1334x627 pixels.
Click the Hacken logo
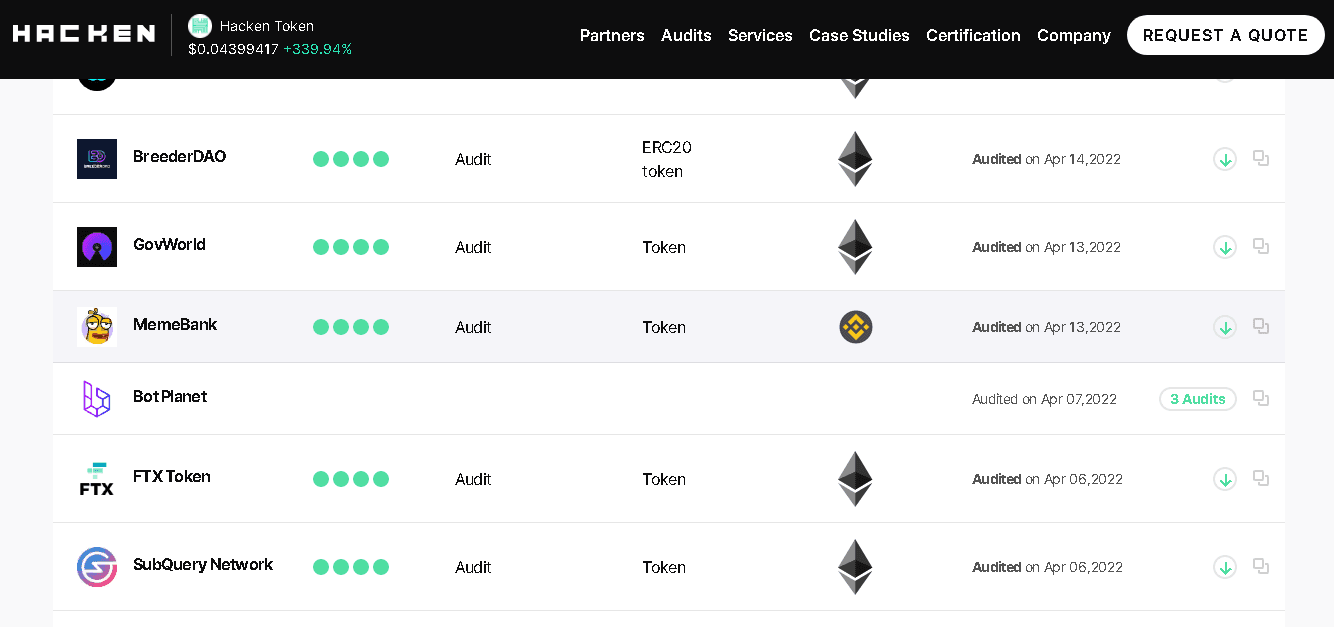(x=84, y=34)
